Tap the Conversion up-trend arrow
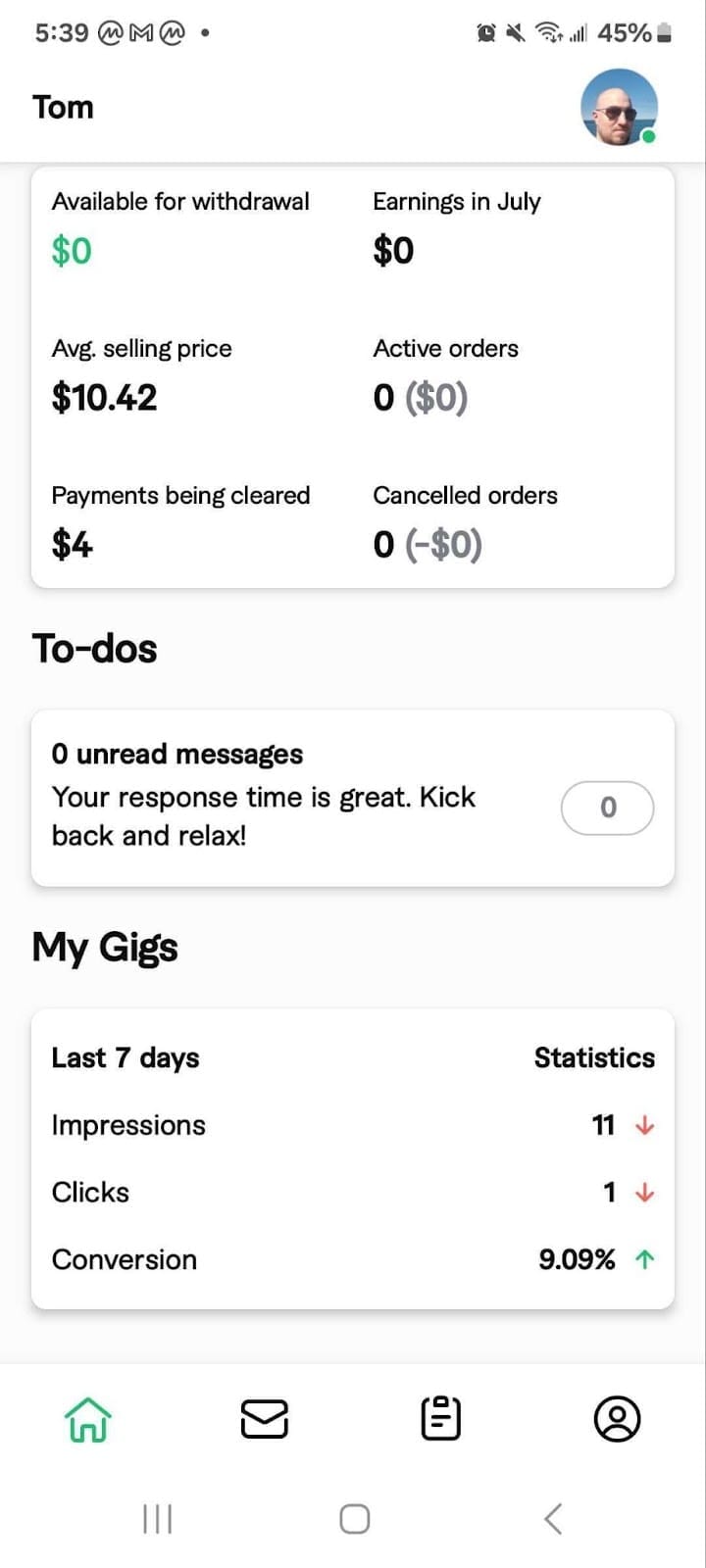 coord(644,1259)
